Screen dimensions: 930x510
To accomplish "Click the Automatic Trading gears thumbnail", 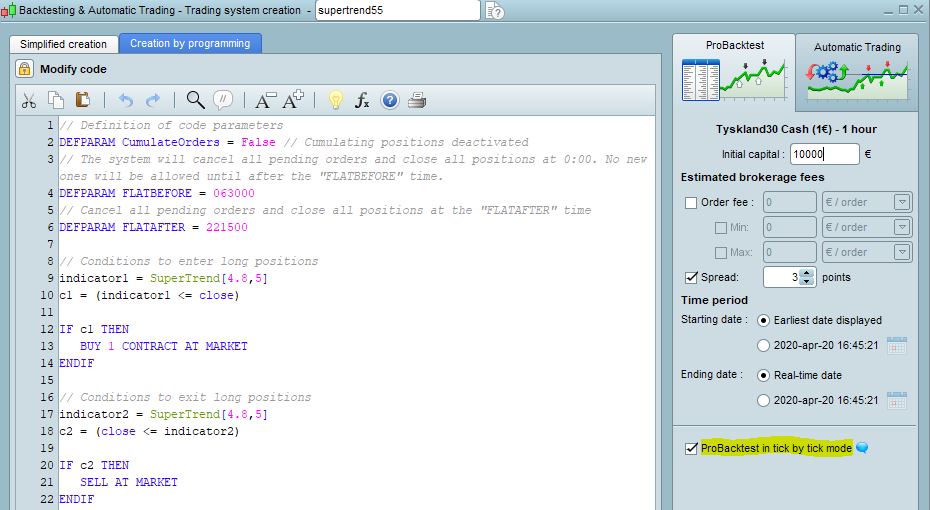I will point(857,80).
